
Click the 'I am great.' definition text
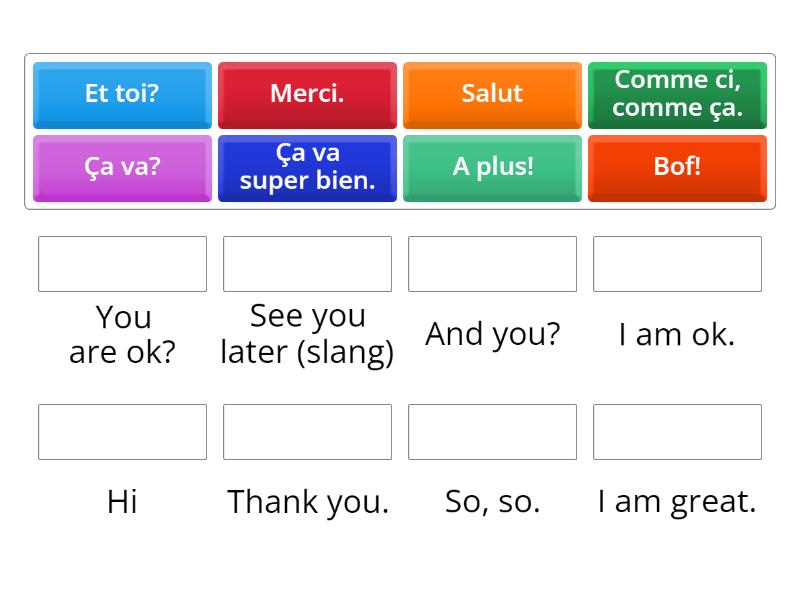(677, 501)
